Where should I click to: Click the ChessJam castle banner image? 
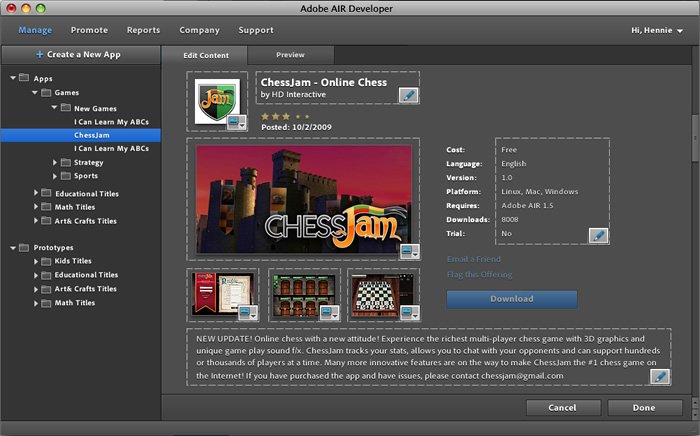coord(304,199)
